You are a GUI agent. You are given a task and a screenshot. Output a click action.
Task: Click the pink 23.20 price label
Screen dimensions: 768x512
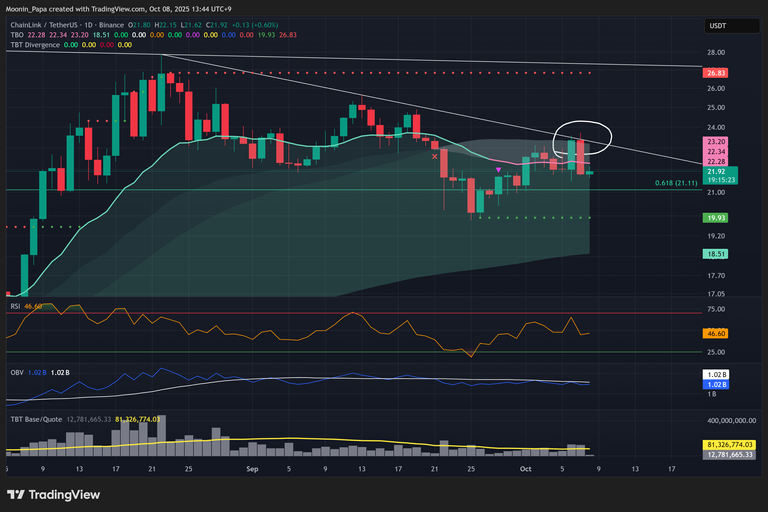[716, 141]
